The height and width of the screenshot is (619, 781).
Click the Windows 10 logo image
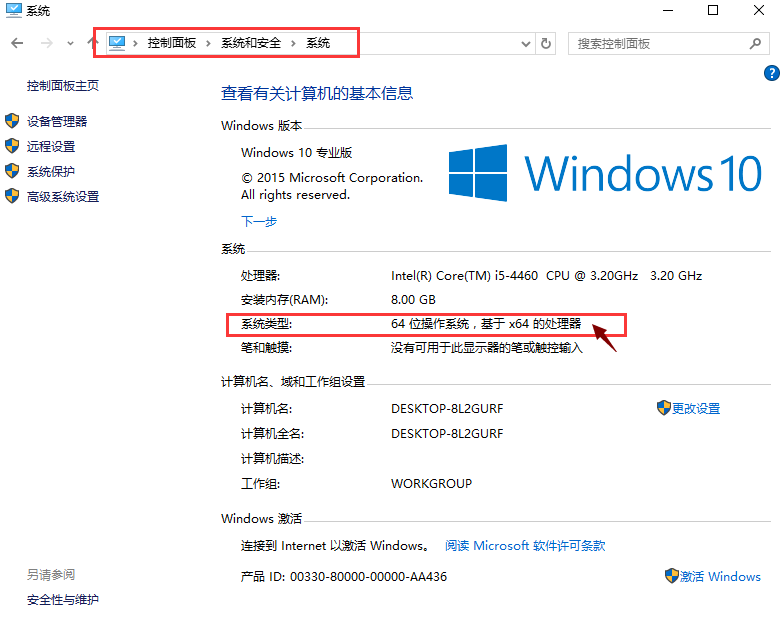(x=605, y=173)
